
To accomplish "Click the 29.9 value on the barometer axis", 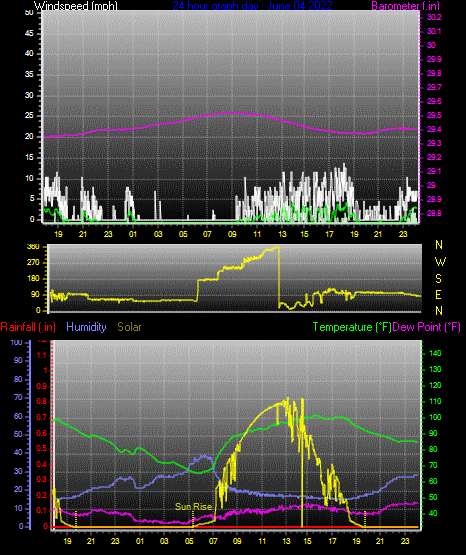I will click(x=434, y=59).
